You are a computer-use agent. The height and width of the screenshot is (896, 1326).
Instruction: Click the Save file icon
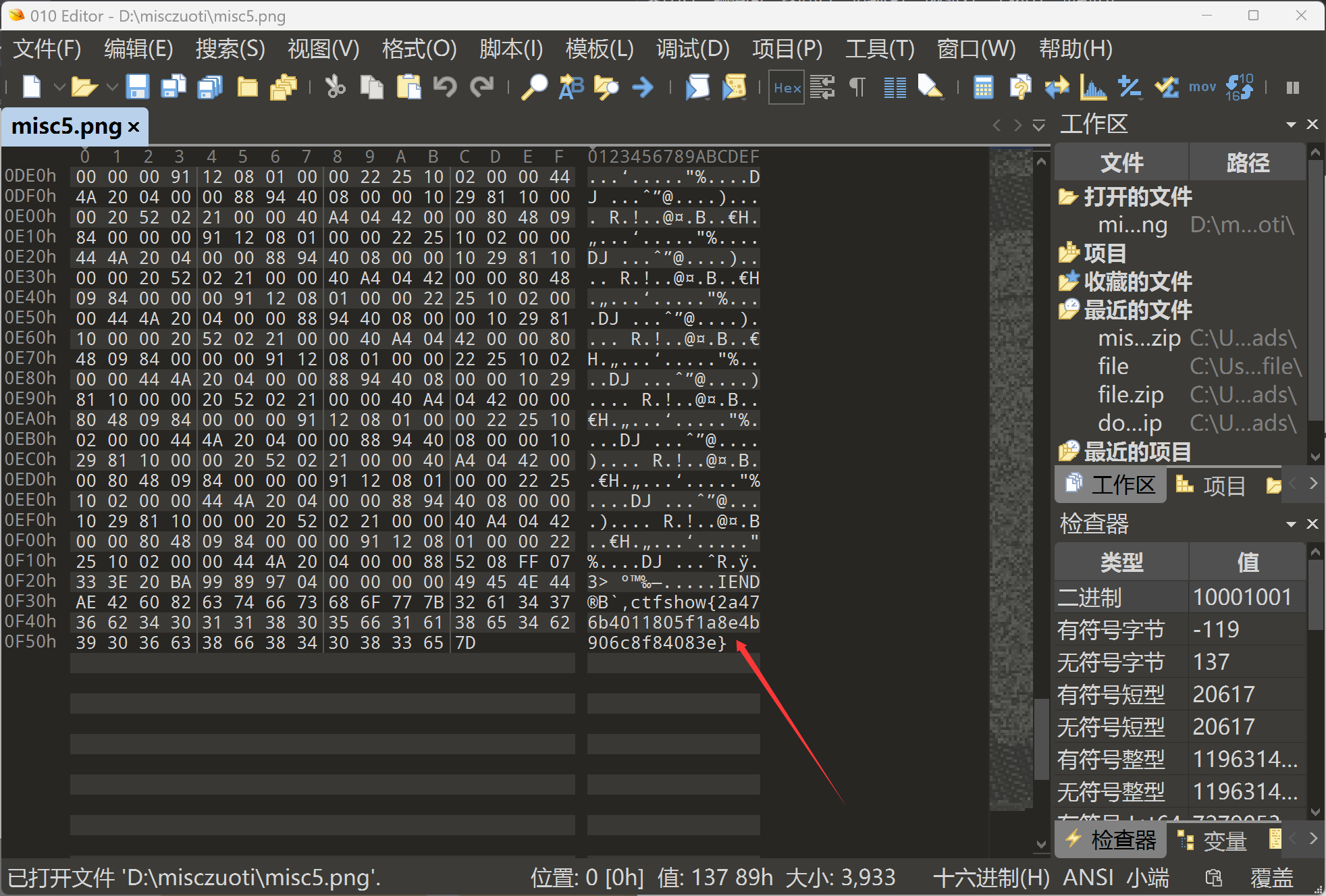(137, 87)
